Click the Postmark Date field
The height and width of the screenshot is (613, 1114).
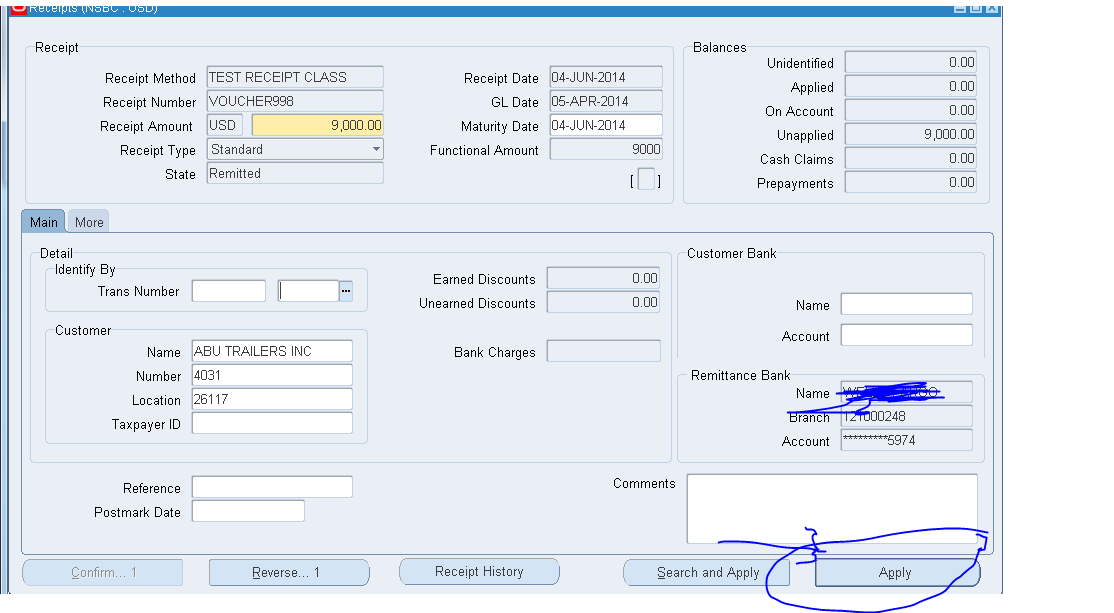(248, 511)
